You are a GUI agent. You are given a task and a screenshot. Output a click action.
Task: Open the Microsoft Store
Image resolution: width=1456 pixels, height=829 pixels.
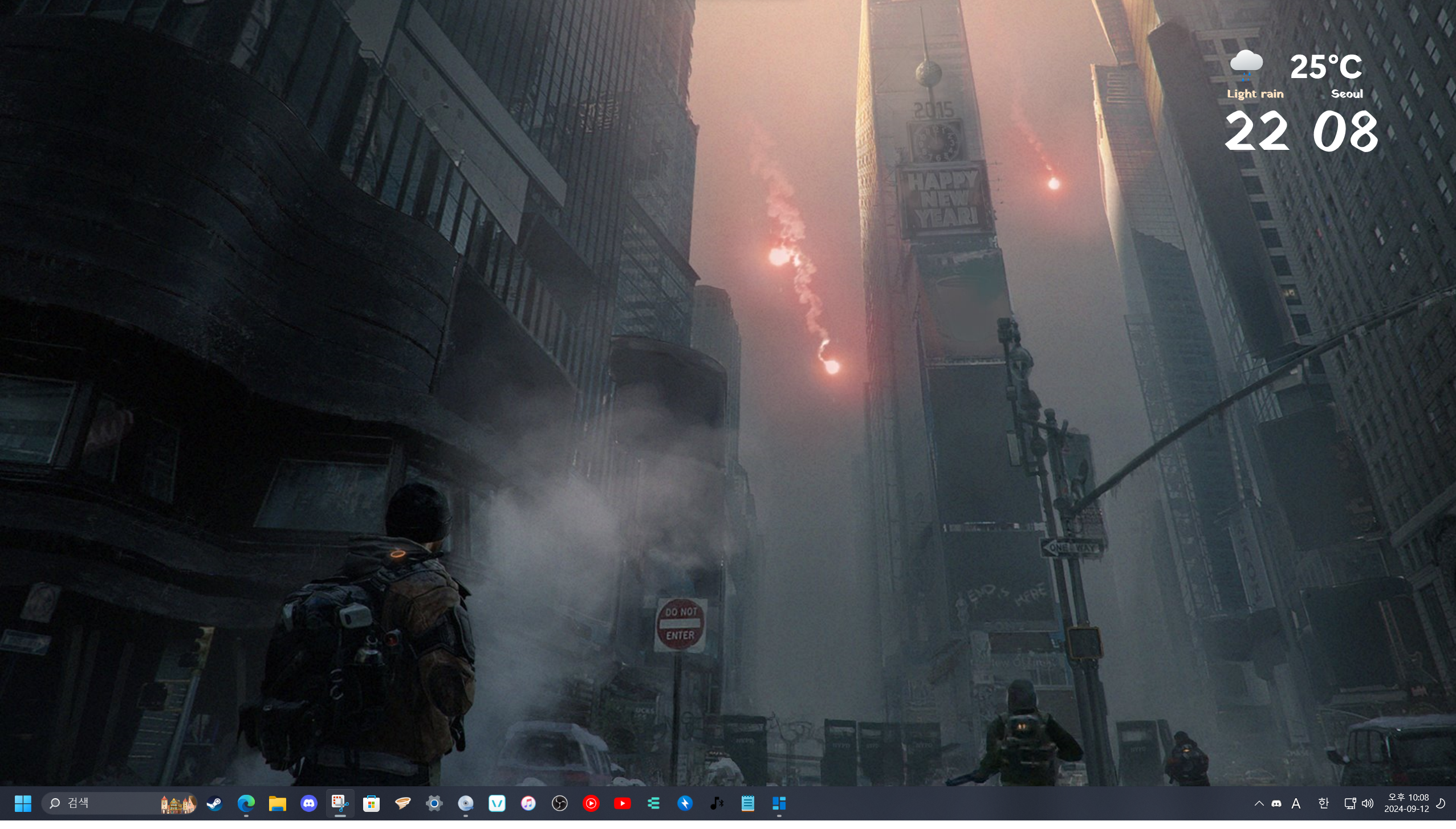[x=372, y=803]
